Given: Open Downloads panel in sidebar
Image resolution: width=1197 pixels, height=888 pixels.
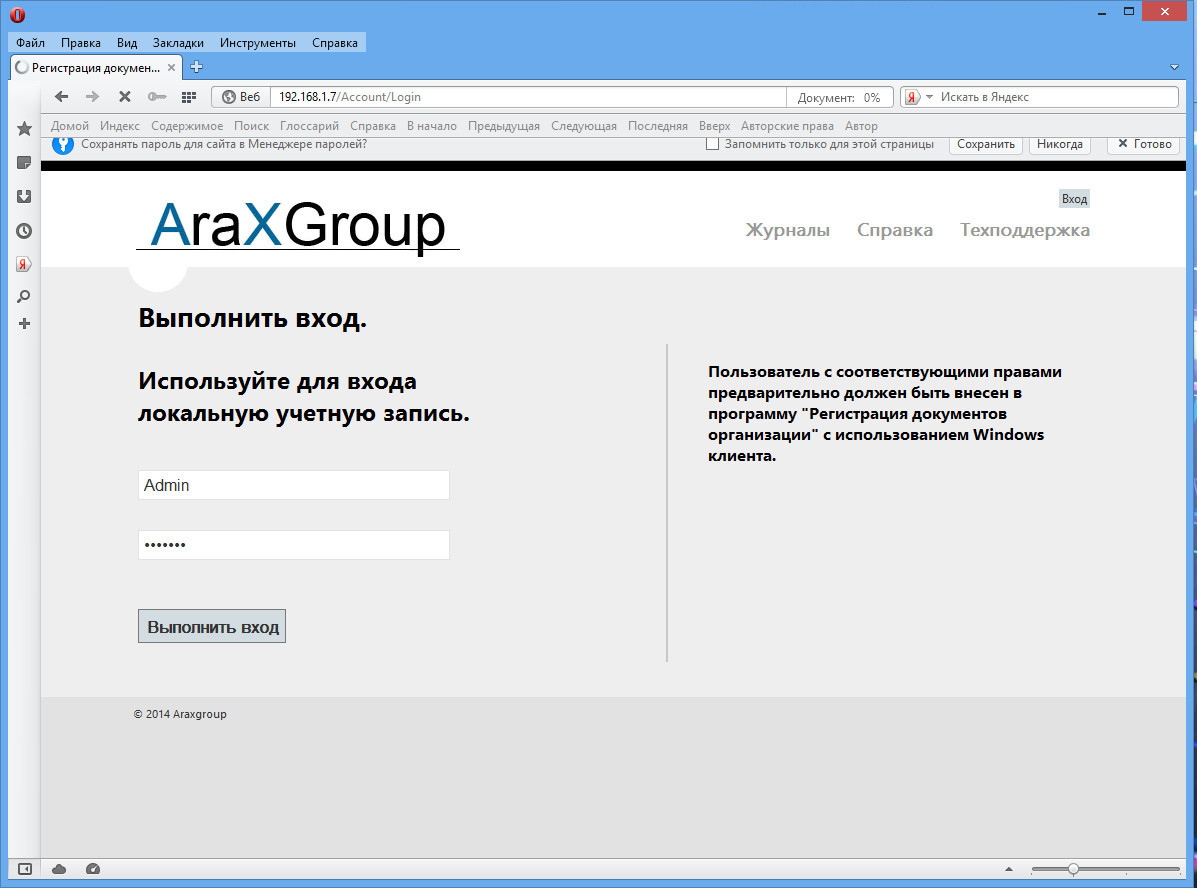Looking at the screenshot, I should [x=24, y=196].
